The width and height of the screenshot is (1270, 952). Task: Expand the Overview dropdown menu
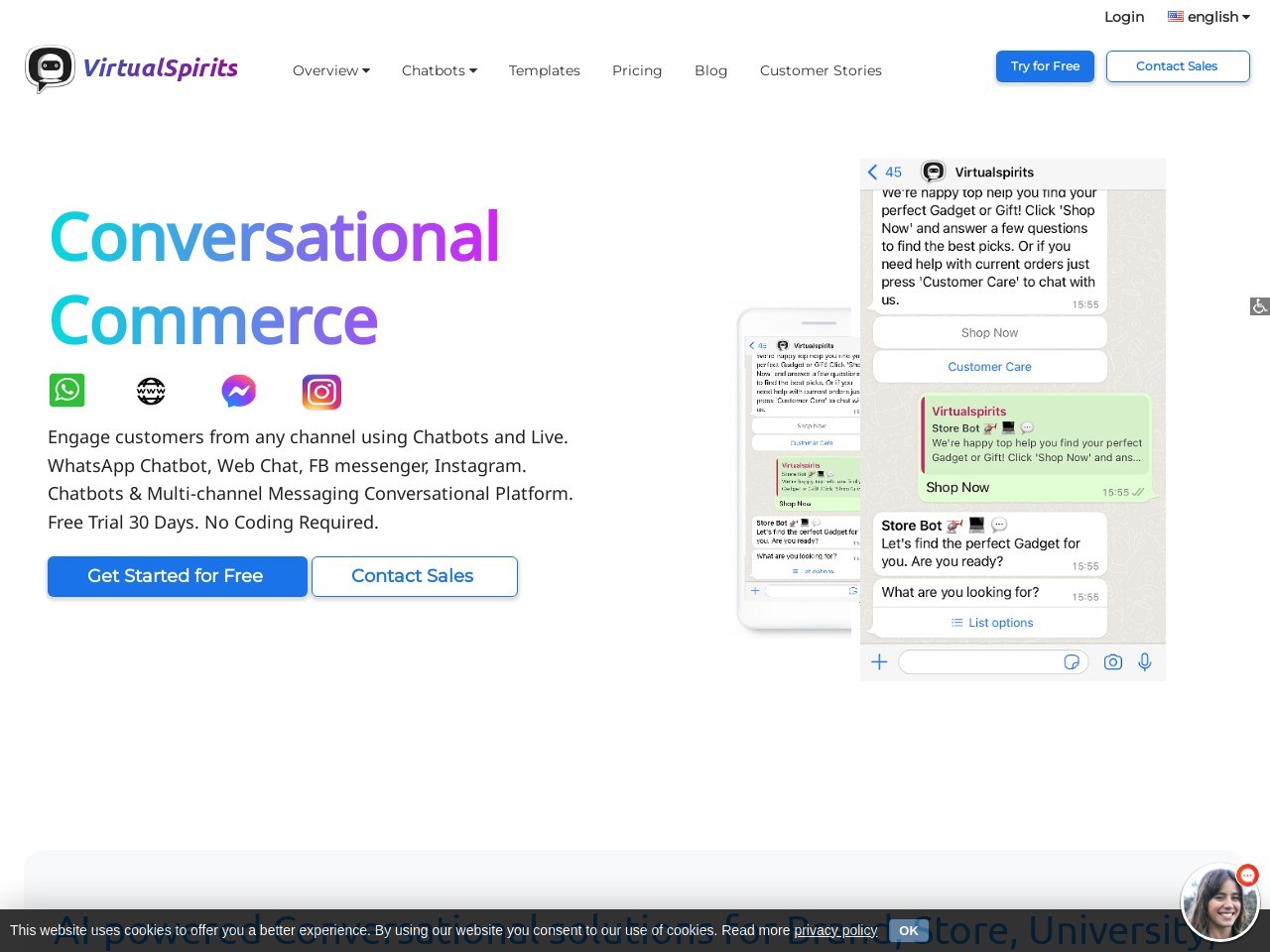coord(331,70)
